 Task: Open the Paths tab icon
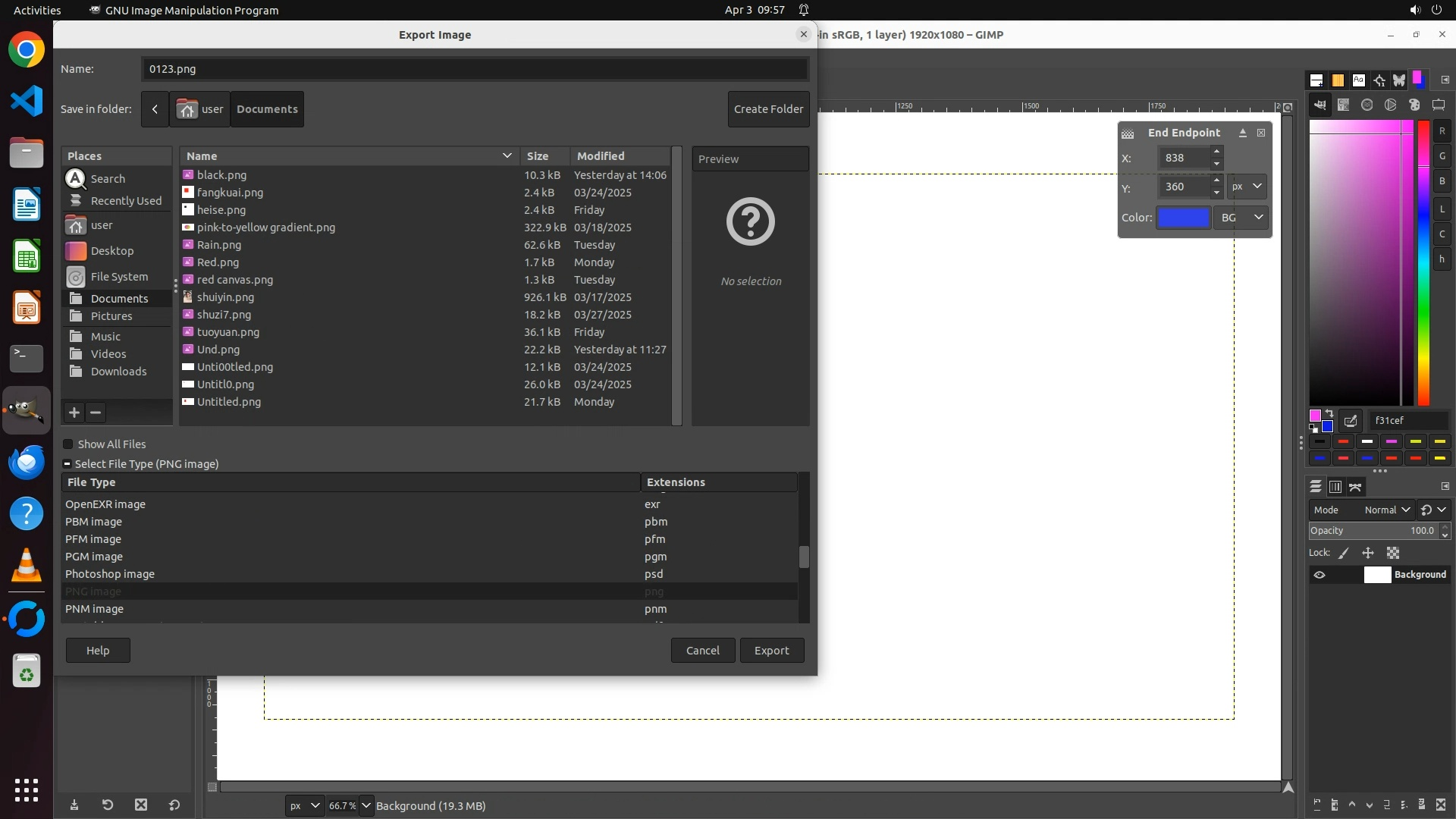(x=1355, y=487)
